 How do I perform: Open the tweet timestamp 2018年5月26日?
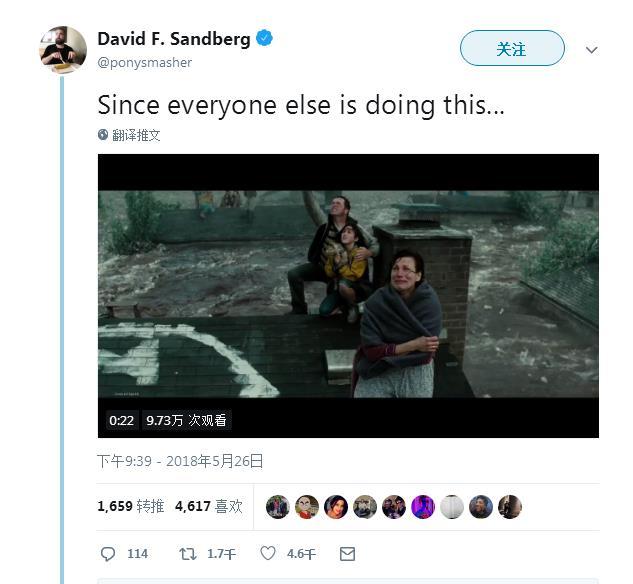point(180,461)
